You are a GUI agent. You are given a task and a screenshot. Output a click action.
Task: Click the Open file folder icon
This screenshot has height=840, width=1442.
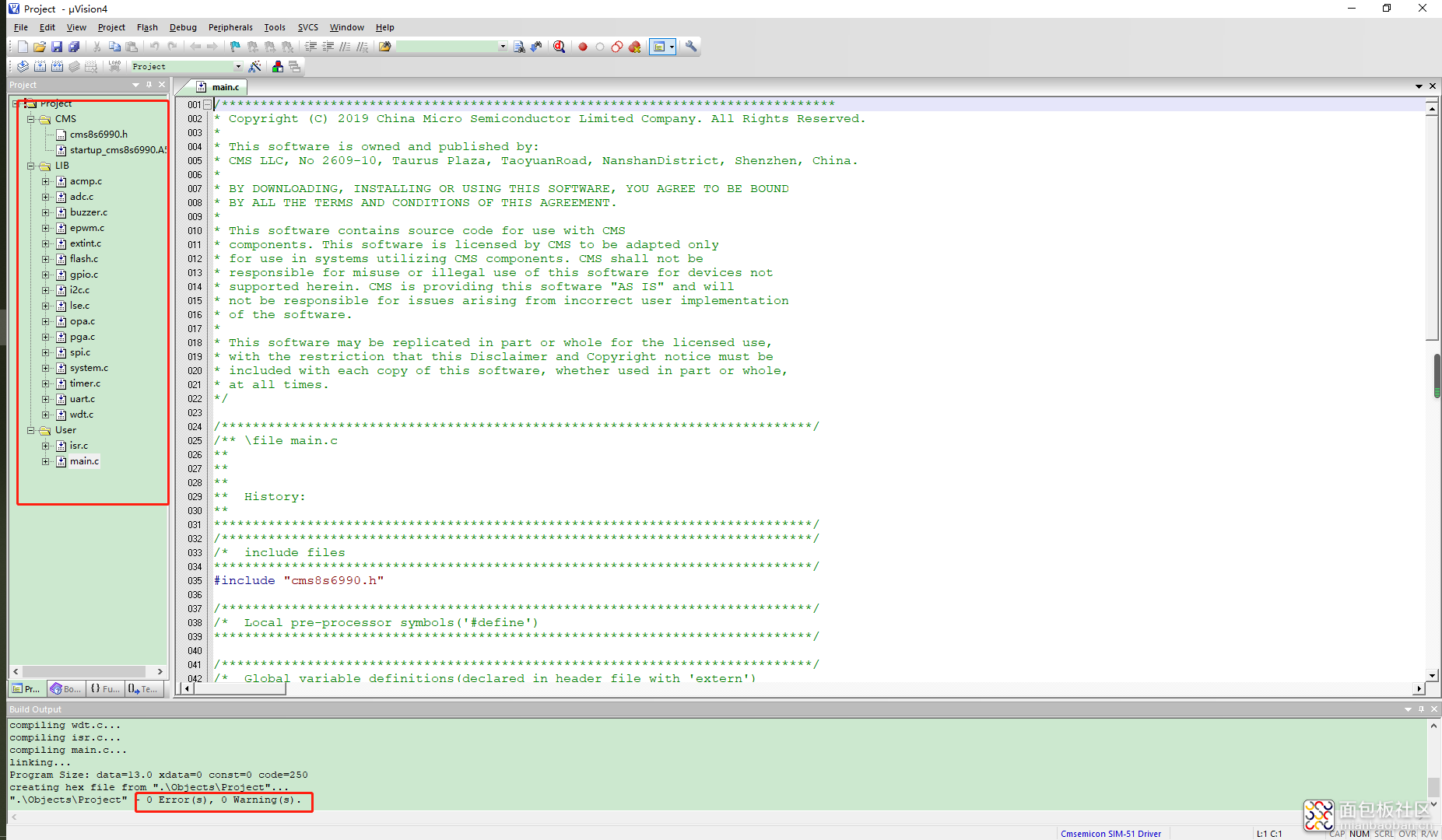40,47
